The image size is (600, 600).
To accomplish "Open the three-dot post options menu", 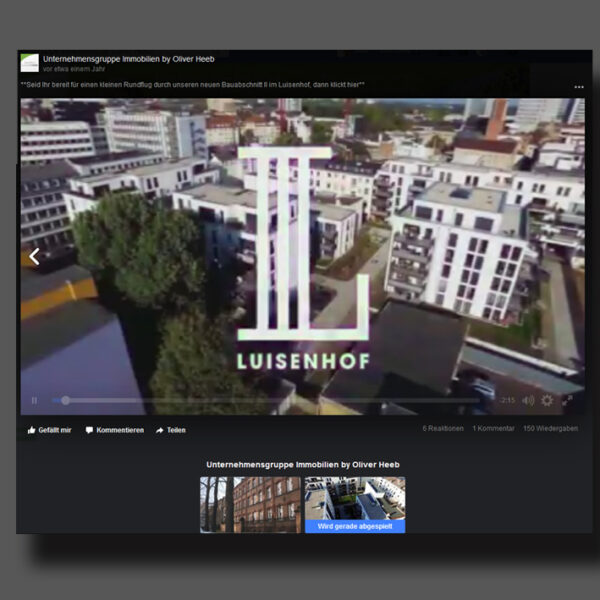I will [579, 87].
